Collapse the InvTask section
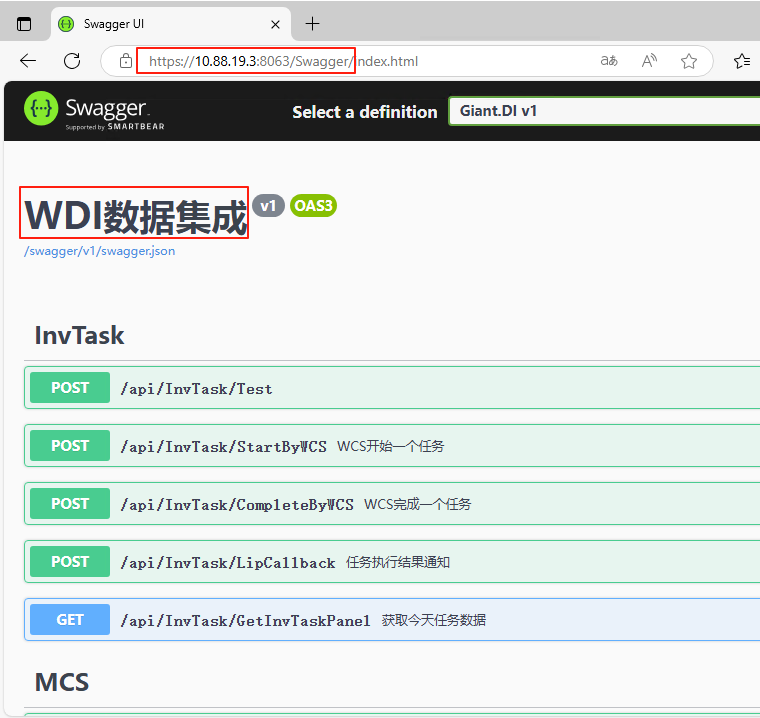Screen dimensions: 760x718 (80, 335)
